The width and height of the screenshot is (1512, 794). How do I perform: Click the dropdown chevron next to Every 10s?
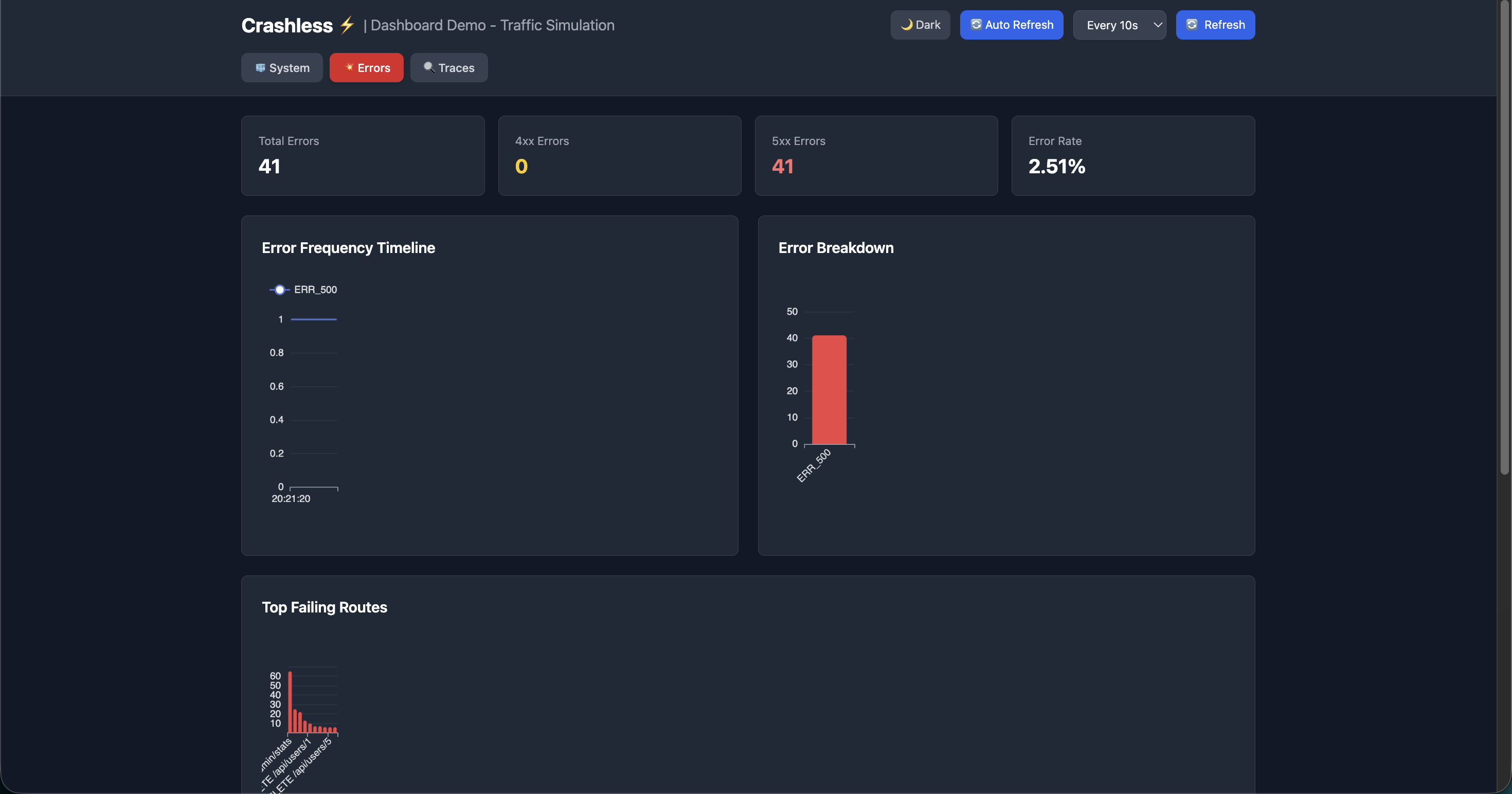pyautogui.click(x=1158, y=25)
